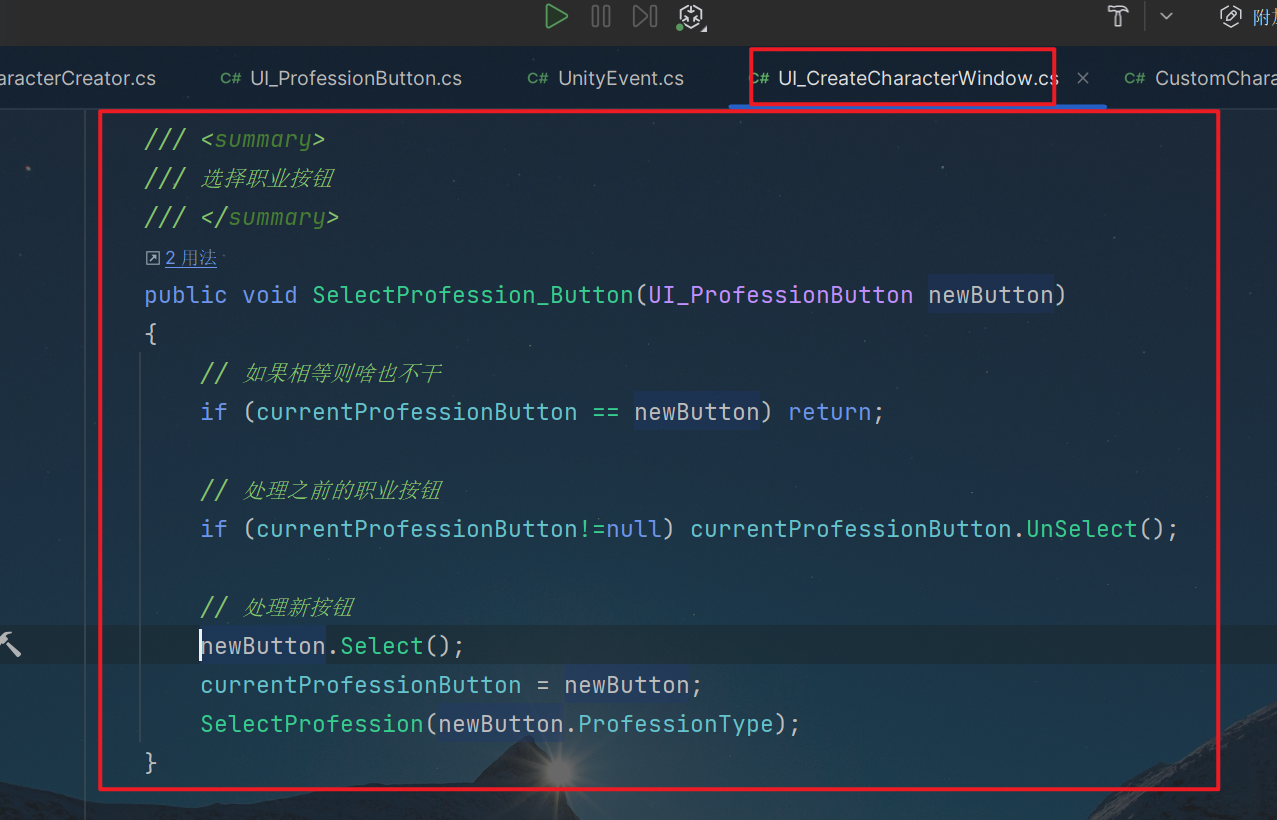Click ProfessionType property in last line
1277x820 pixels.
click(x=676, y=724)
